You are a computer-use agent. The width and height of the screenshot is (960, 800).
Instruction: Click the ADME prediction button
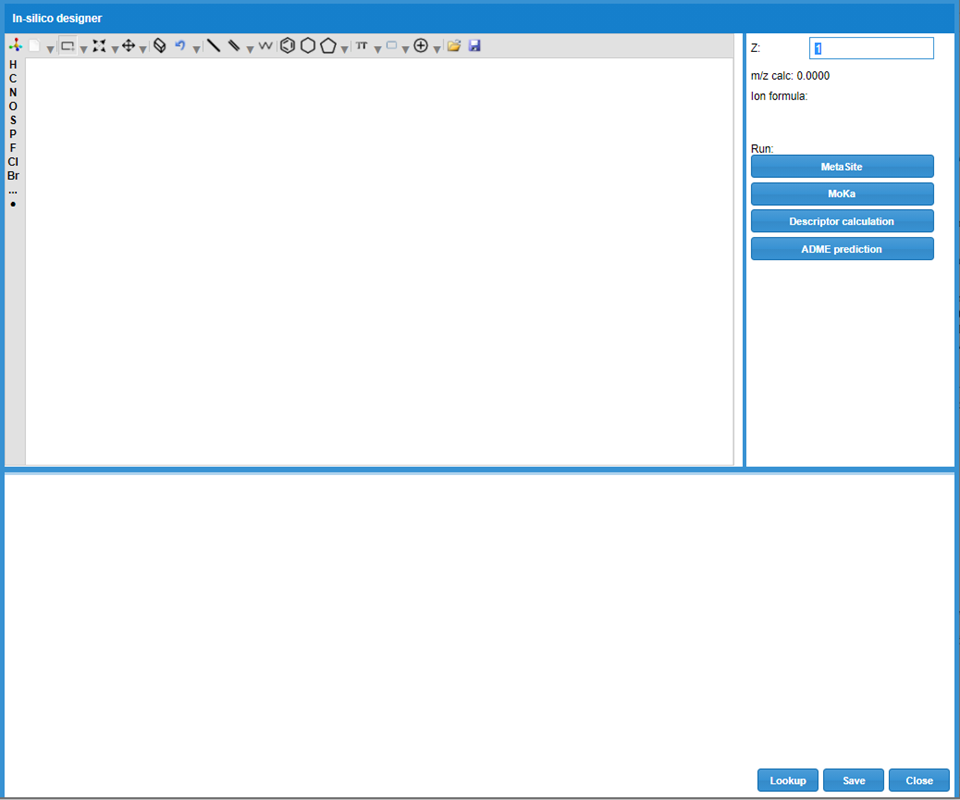pos(841,248)
